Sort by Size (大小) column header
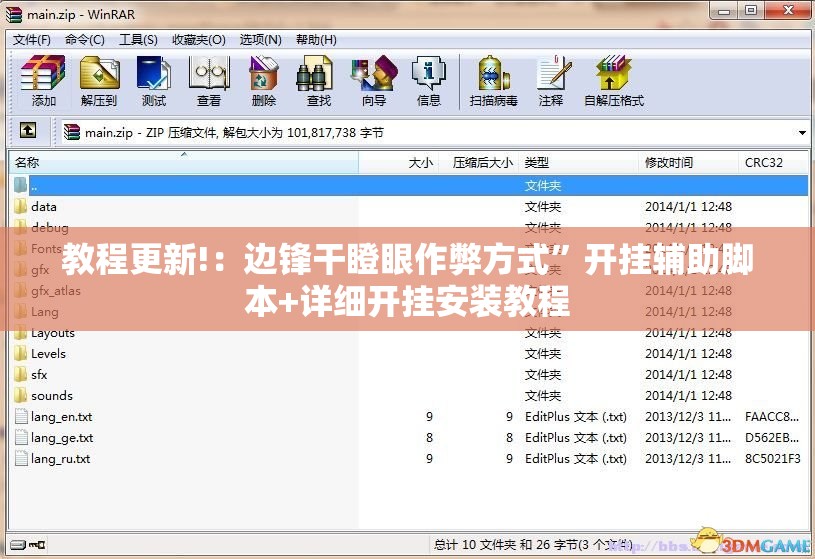This screenshot has width=815, height=559. point(399,163)
